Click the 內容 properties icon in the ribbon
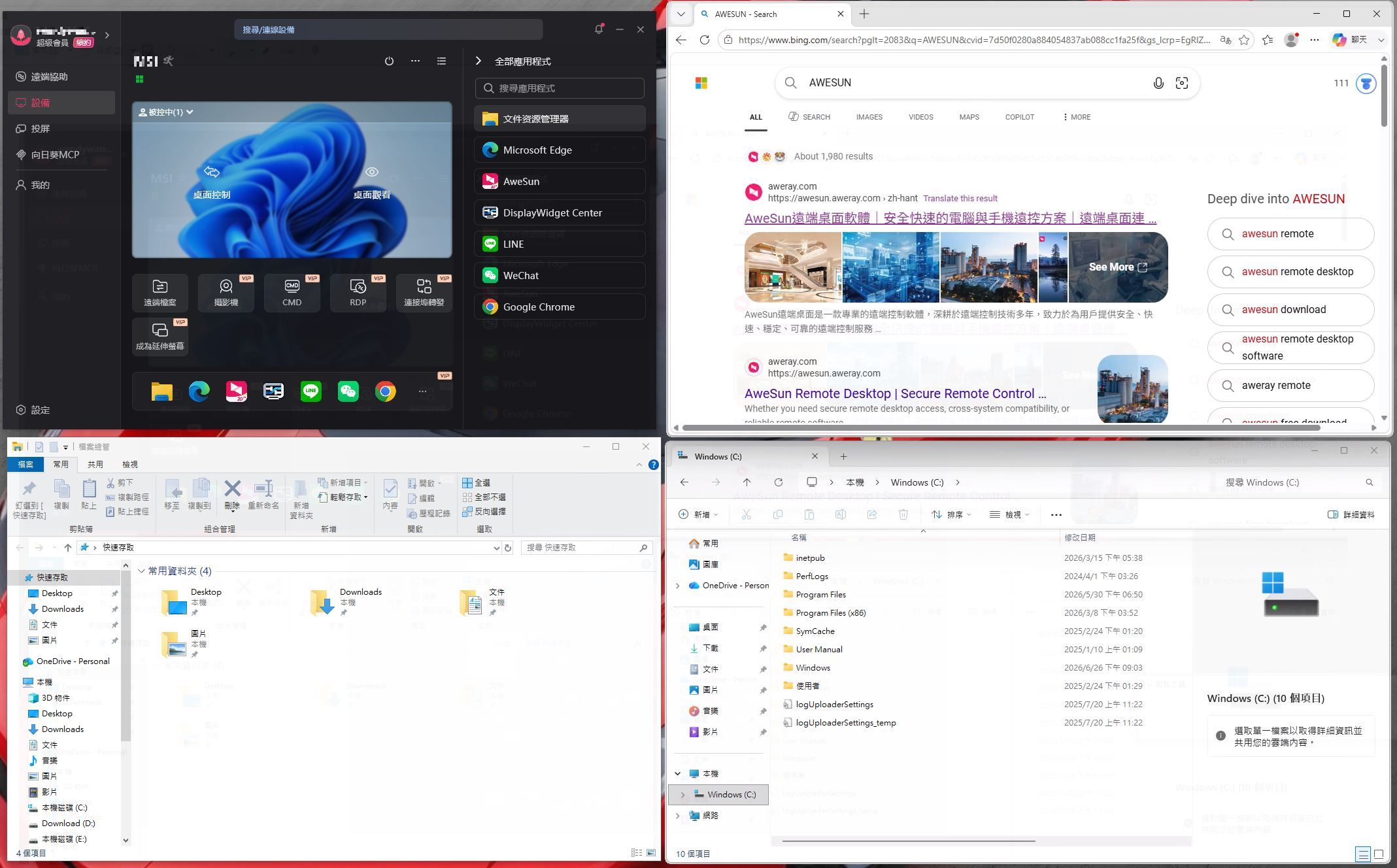The image size is (1397, 868). [390, 495]
